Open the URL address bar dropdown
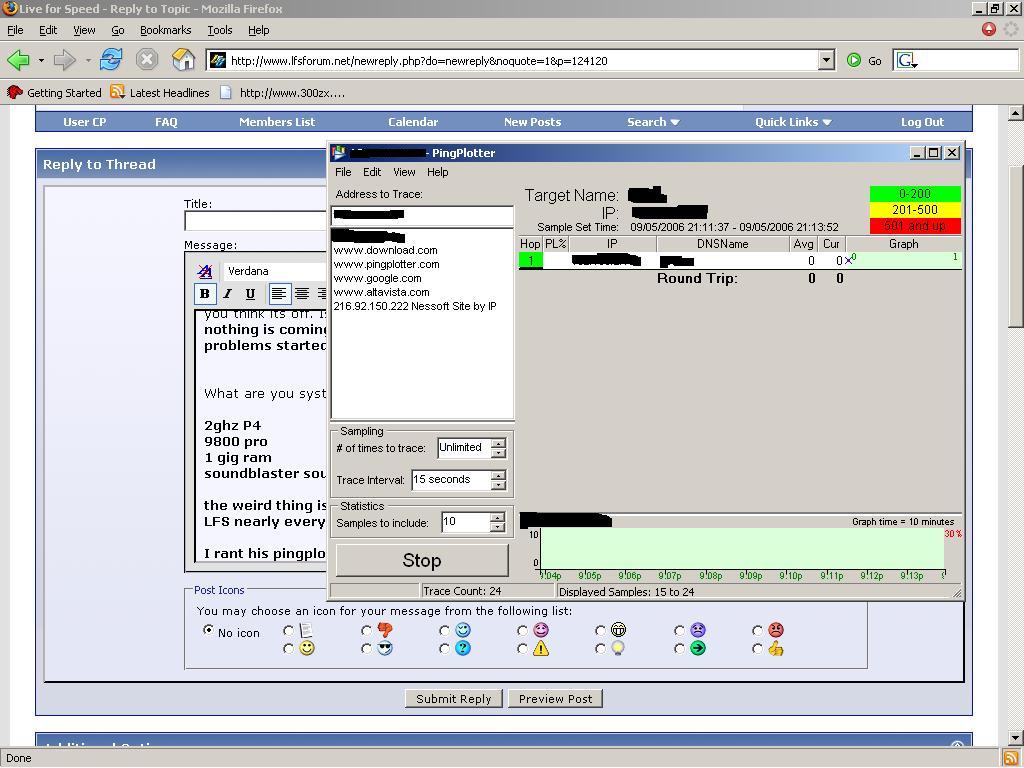This screenshot has height=768, width=1024. (826, 61)
